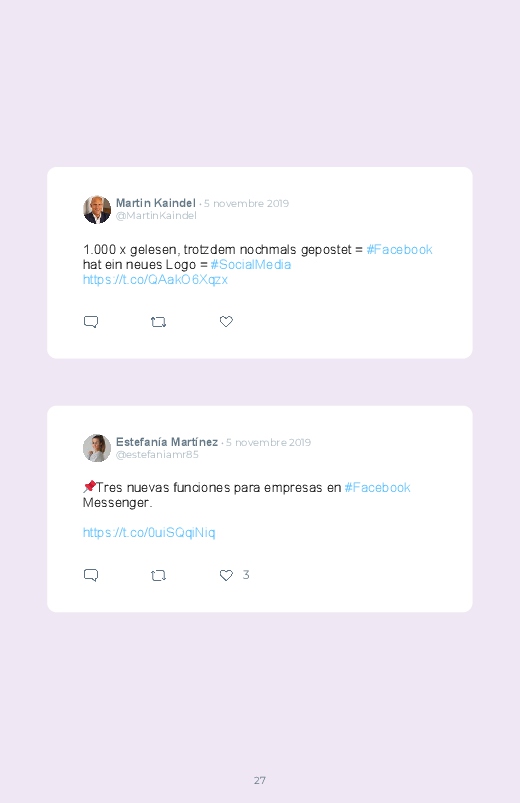The height and width of the screenshot is (803, 520).
Task: Click #Facebook hashtag in Martin's tweet
Action: click(400, 249)
